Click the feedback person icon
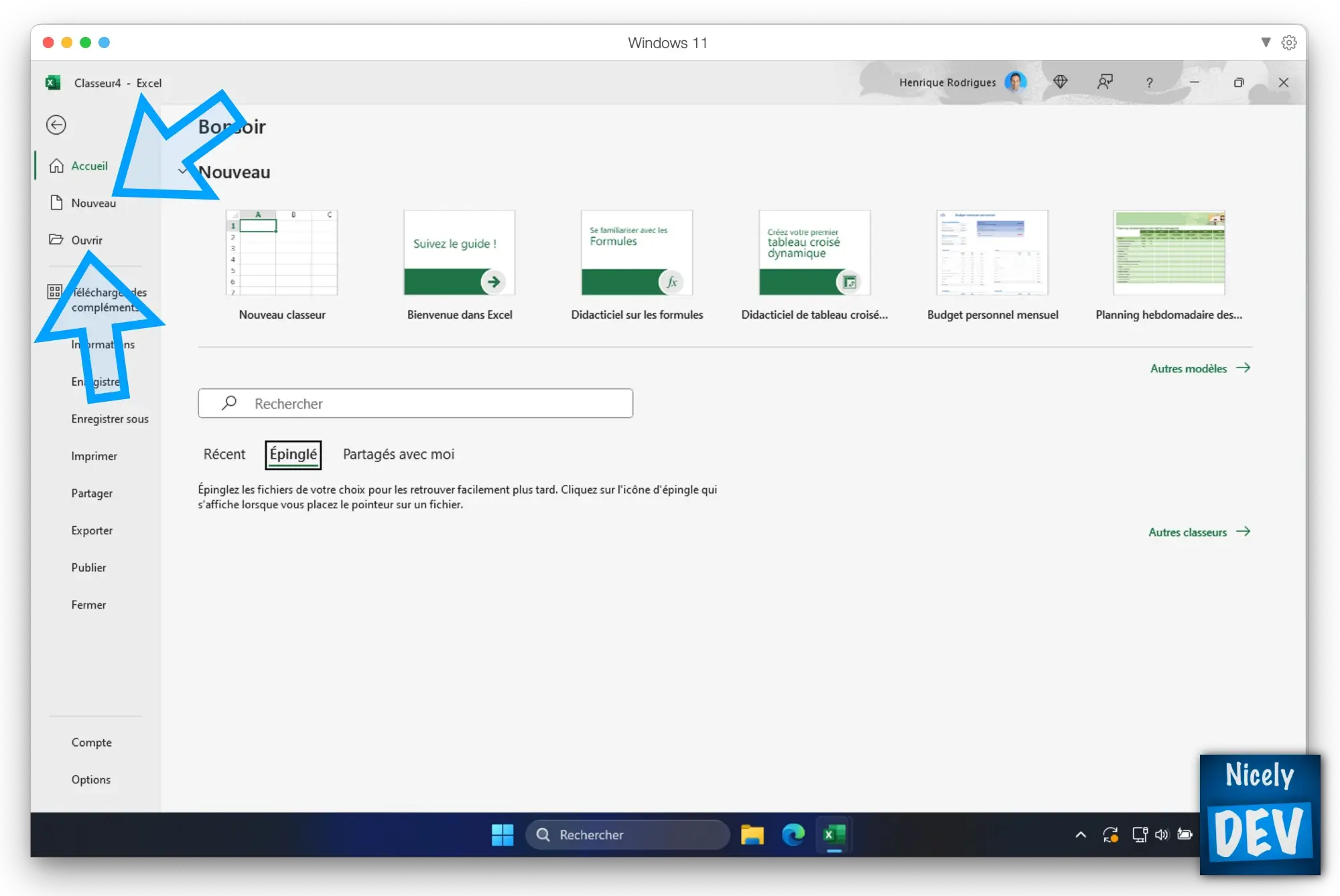The height and width of the screenshot is (896, 1340). [x=1105, y=82]
